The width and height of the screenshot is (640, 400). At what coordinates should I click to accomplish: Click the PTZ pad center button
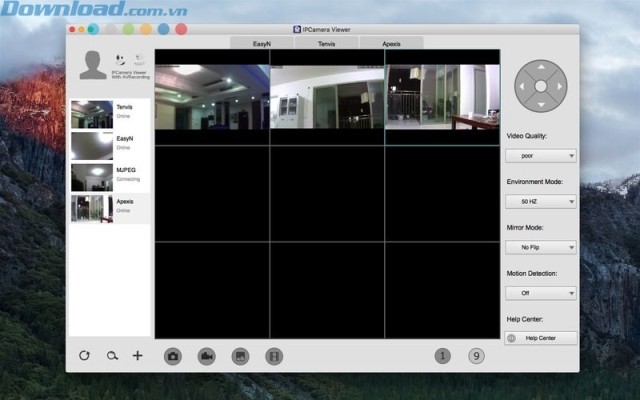click(541, 86)
